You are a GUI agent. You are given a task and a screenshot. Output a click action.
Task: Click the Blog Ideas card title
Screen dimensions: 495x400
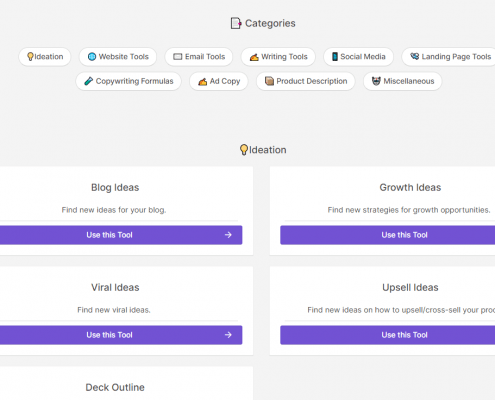115,187
